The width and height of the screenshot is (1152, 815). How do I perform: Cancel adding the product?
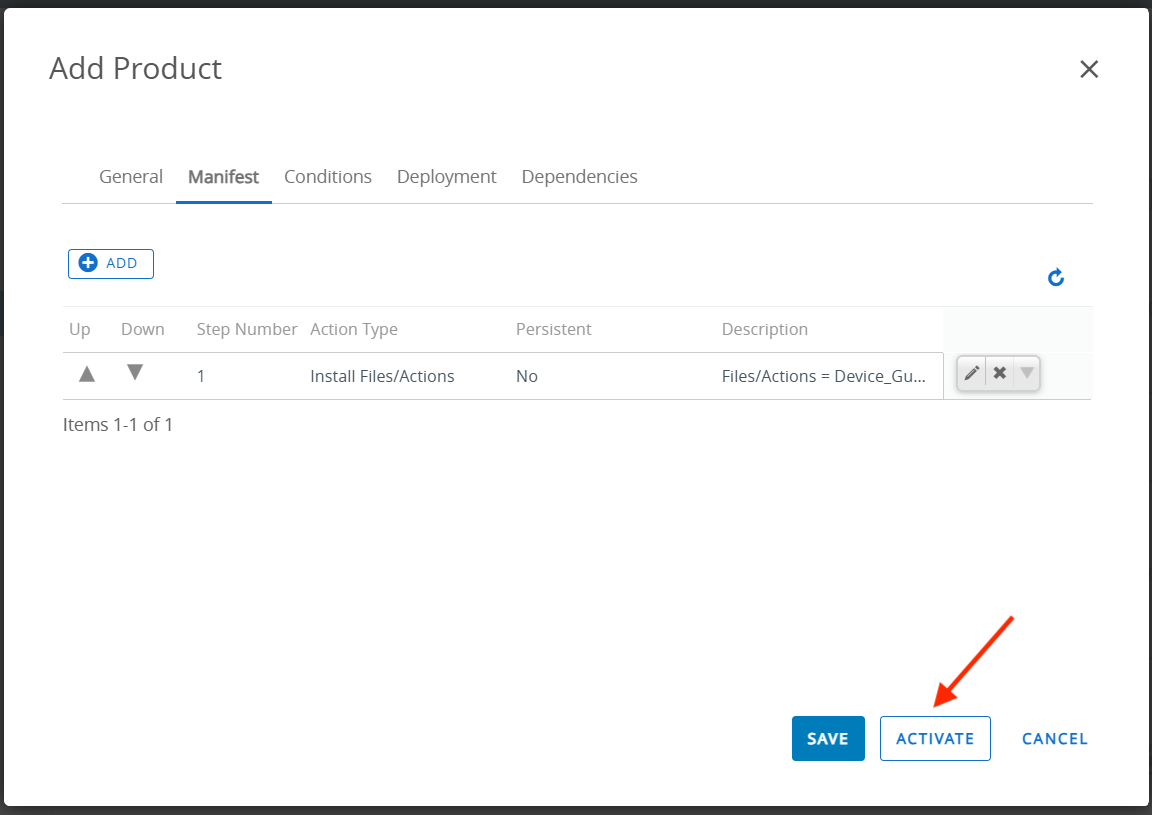click(x=1054, y=739)
